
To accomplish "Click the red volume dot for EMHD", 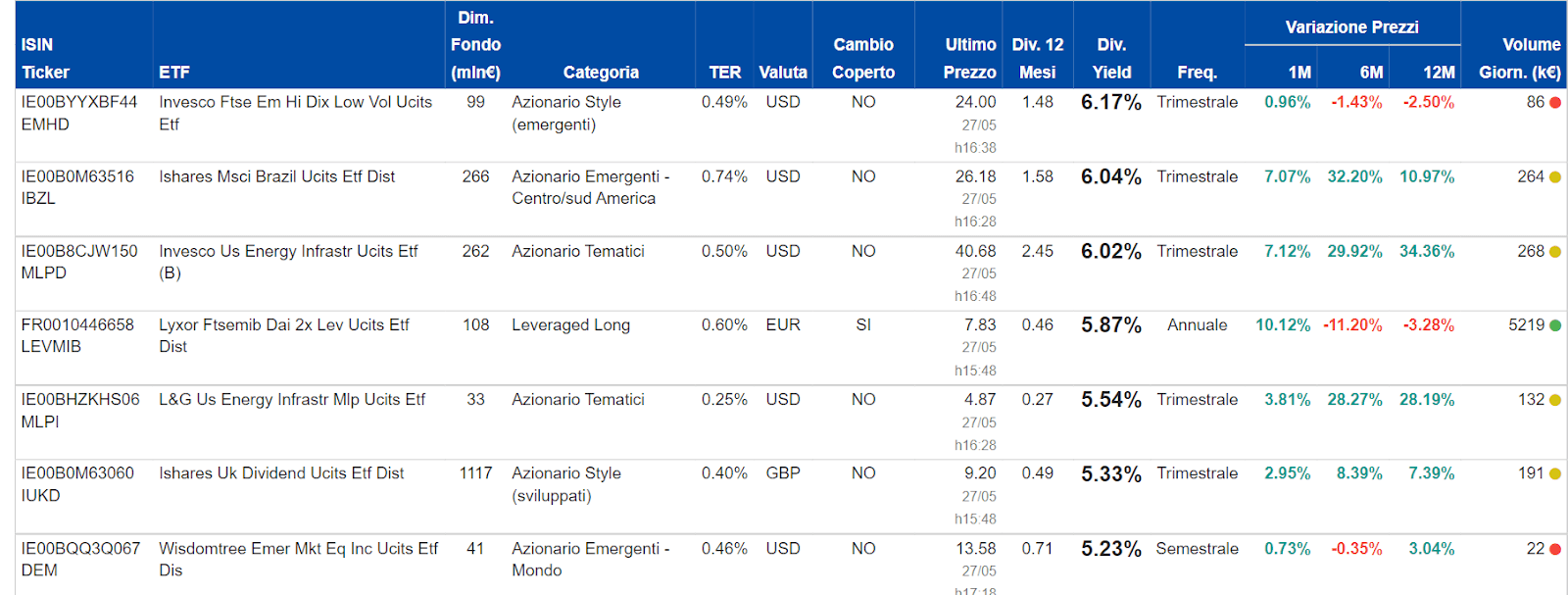I will click(x=1555, y=102).
